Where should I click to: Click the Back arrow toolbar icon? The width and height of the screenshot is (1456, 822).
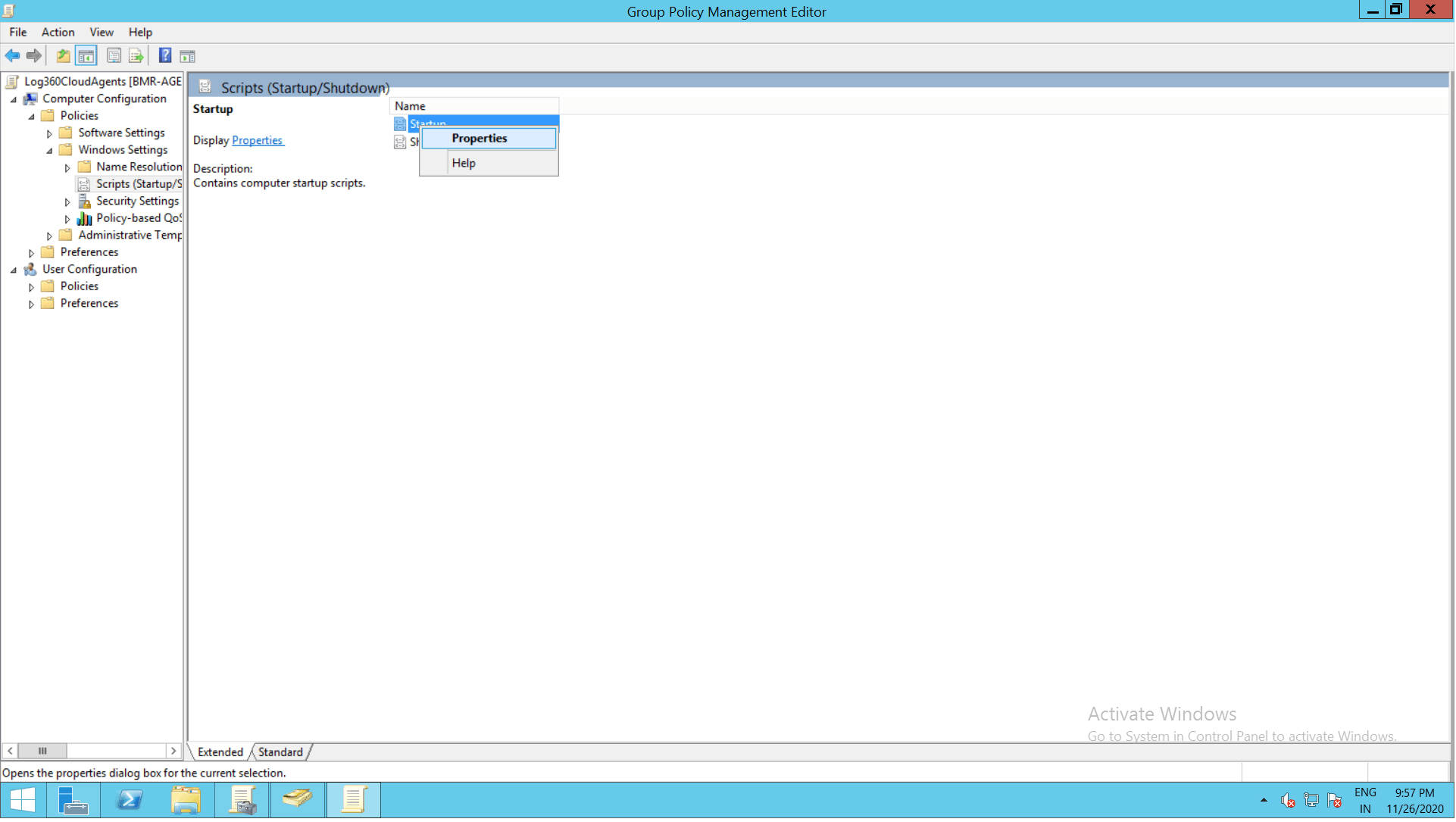point(12,56)
